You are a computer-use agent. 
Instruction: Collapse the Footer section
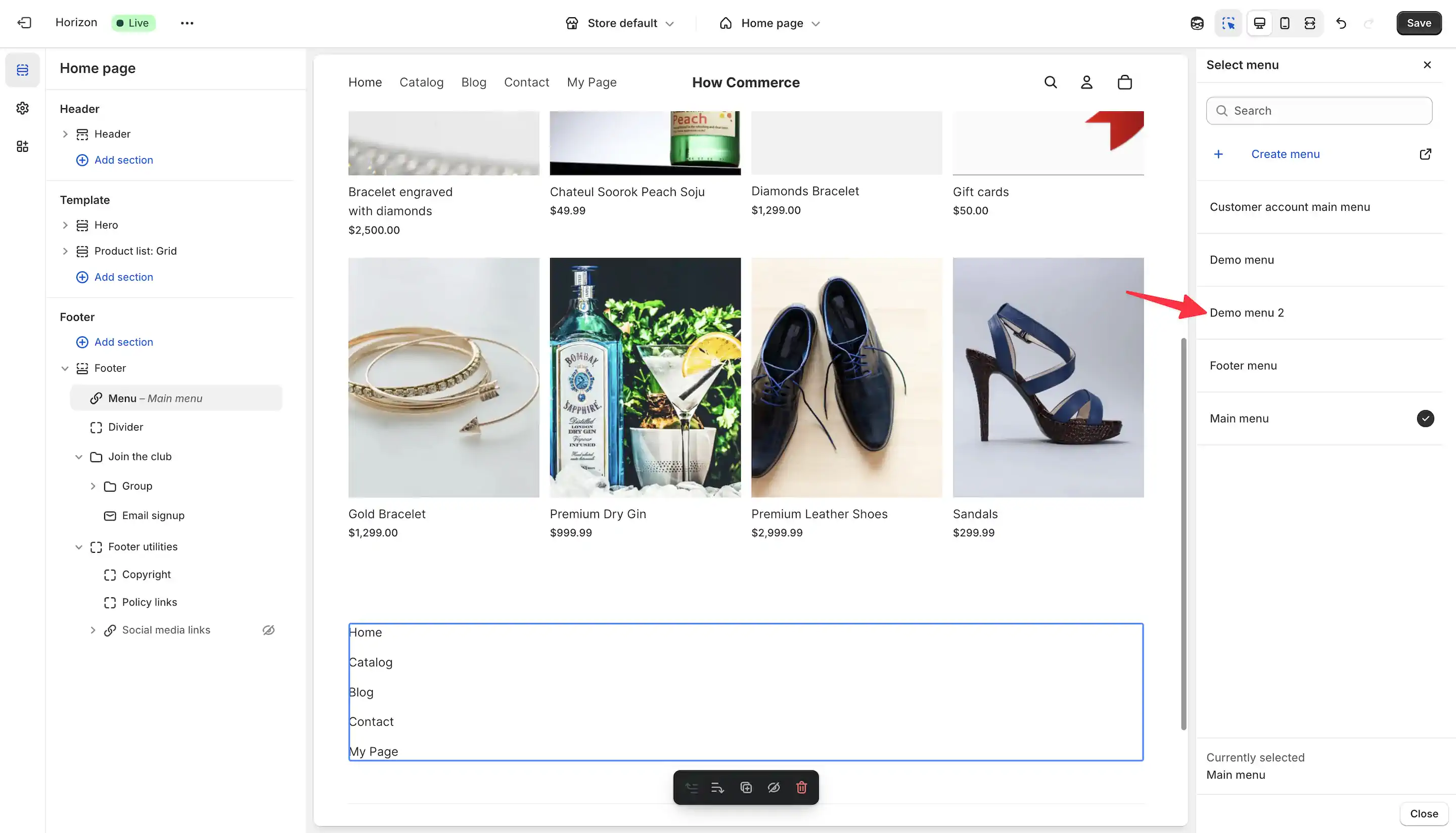(65, 368)
